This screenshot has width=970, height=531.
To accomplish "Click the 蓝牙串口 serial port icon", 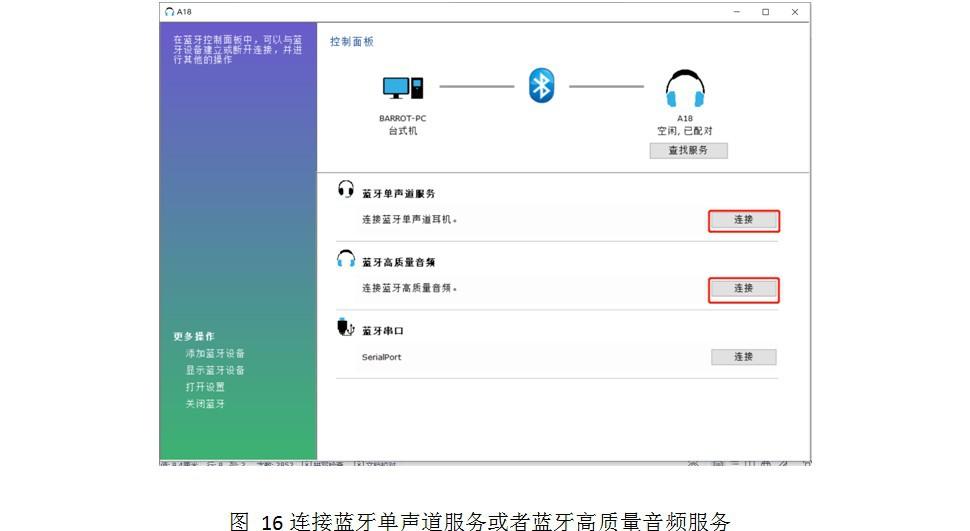I will [346, 327].
